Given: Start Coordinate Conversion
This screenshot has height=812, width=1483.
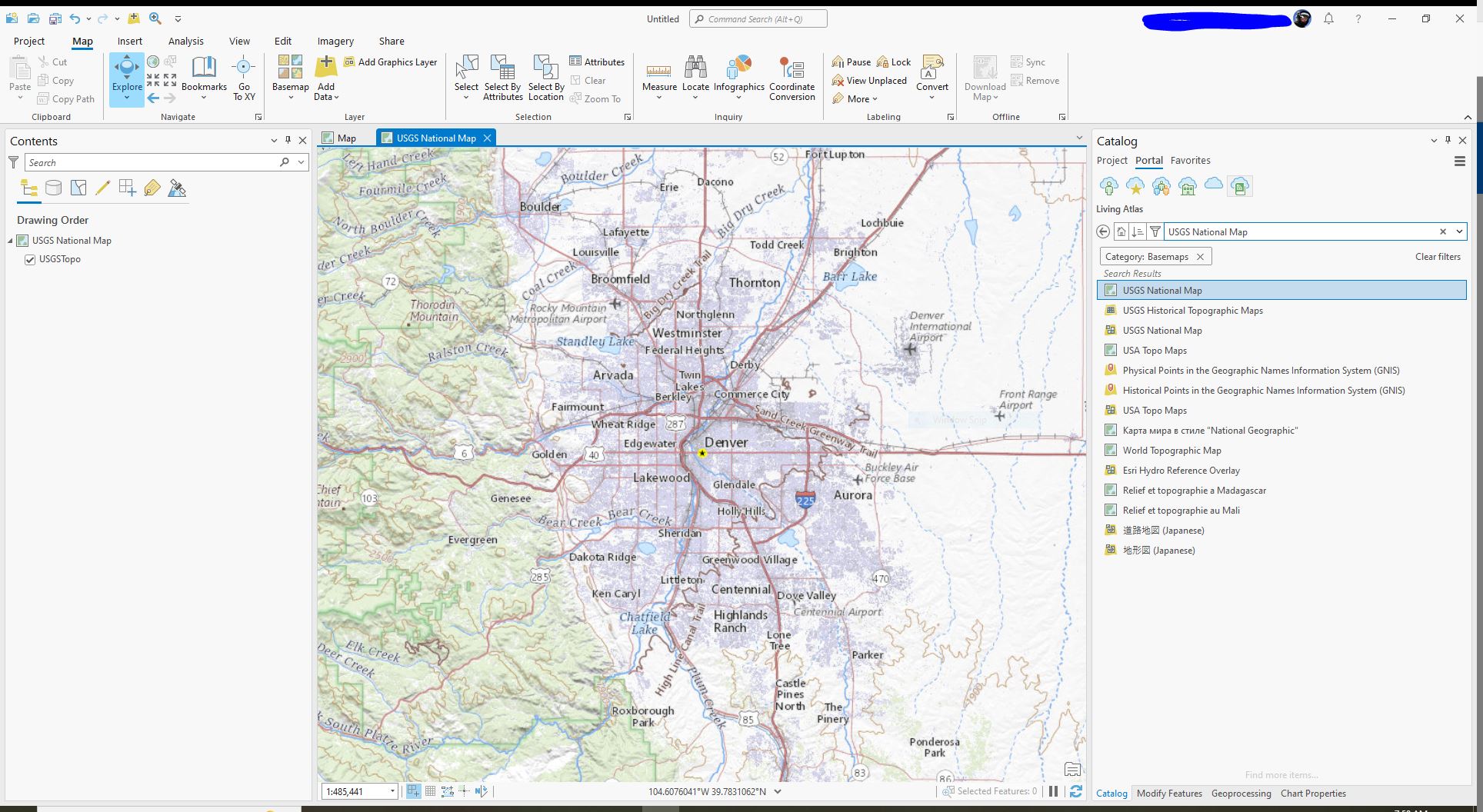Looking at the screenshot, I should [791, 77].
